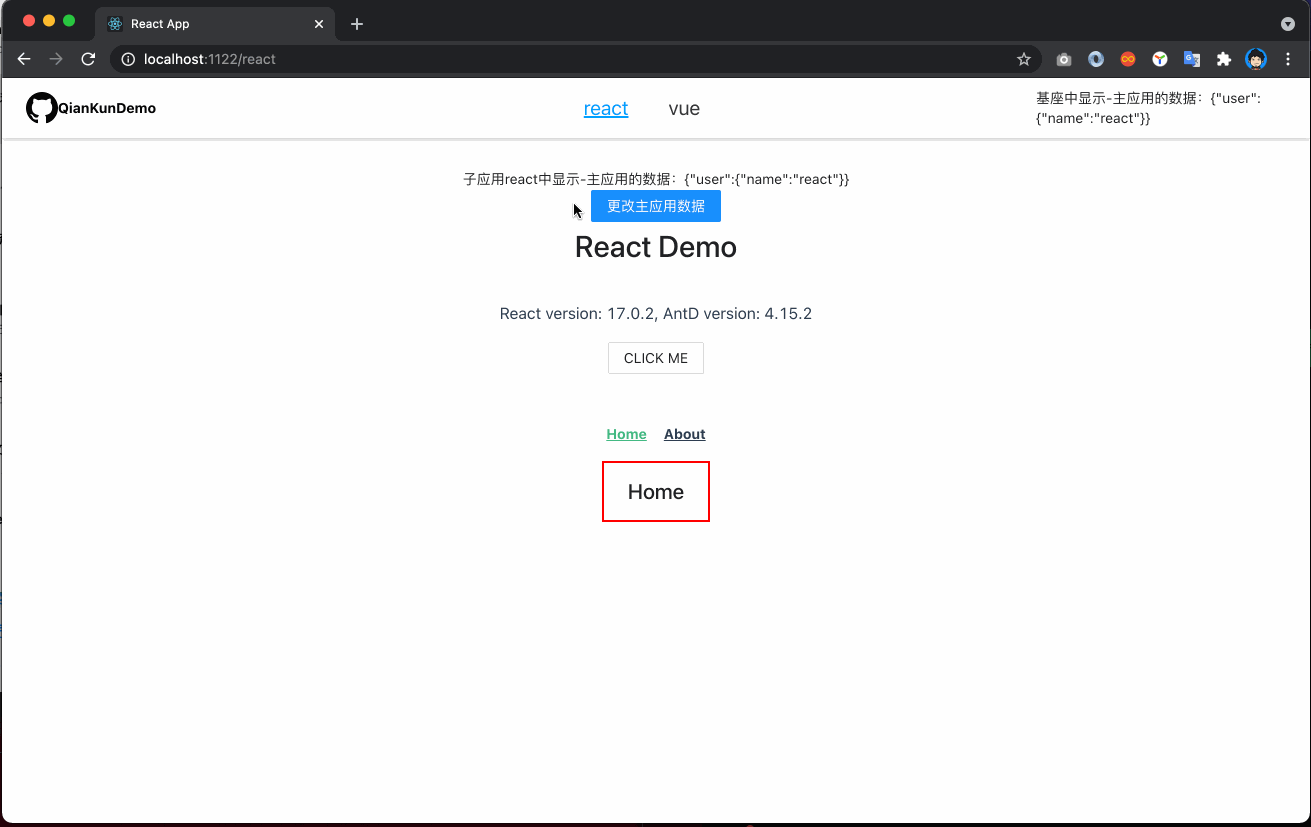Open the Google Translate extension
This screenshot has height=827, width=1311.
pos(1192,59)
